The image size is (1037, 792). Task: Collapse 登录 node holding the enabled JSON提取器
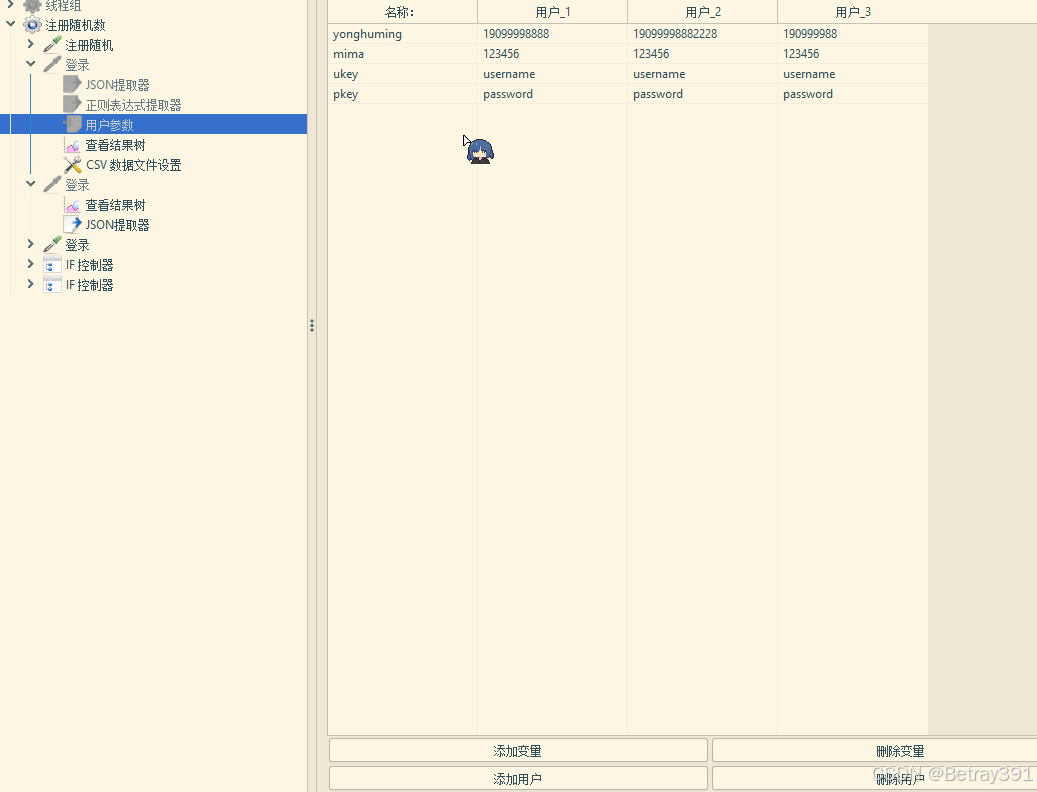[x=30, y=184]
